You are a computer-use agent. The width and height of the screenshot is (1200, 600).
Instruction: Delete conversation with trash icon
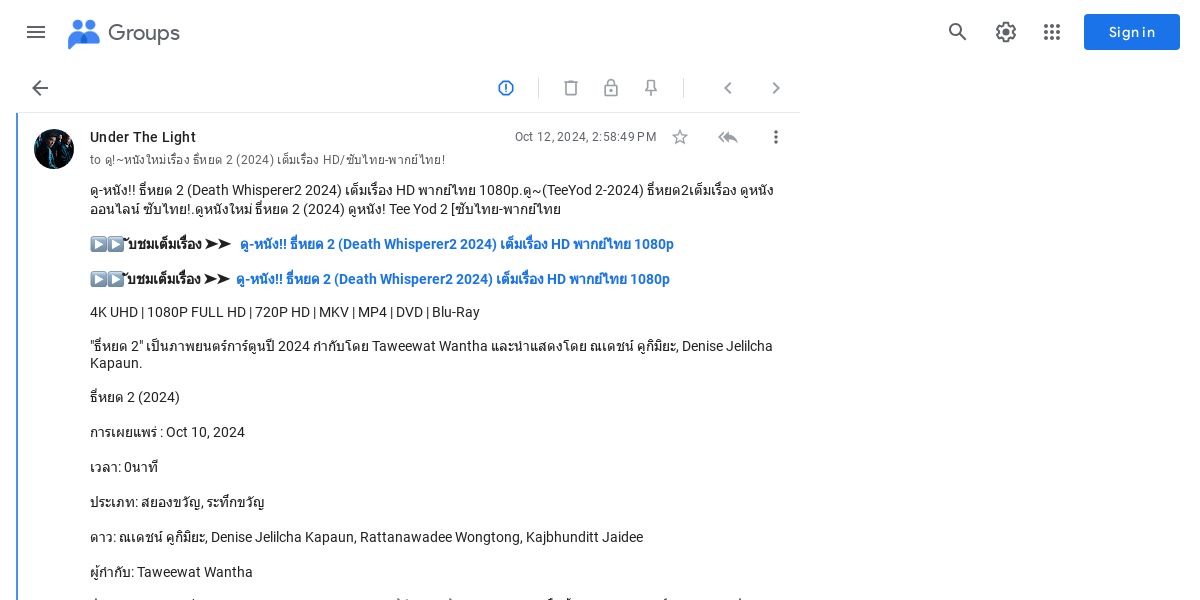point(571,88)
